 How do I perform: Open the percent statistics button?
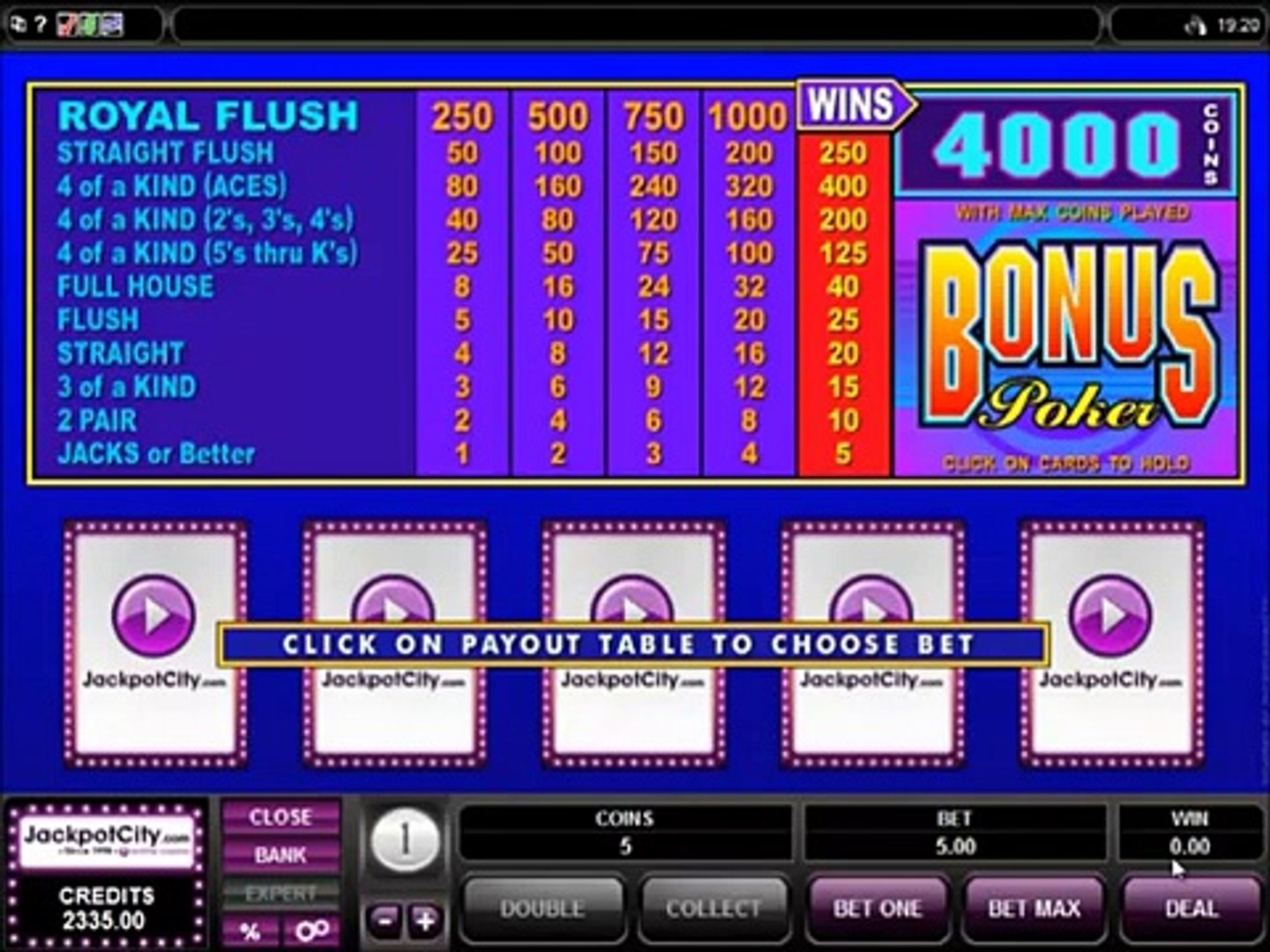pyautogui.click(x=250, y=929)
